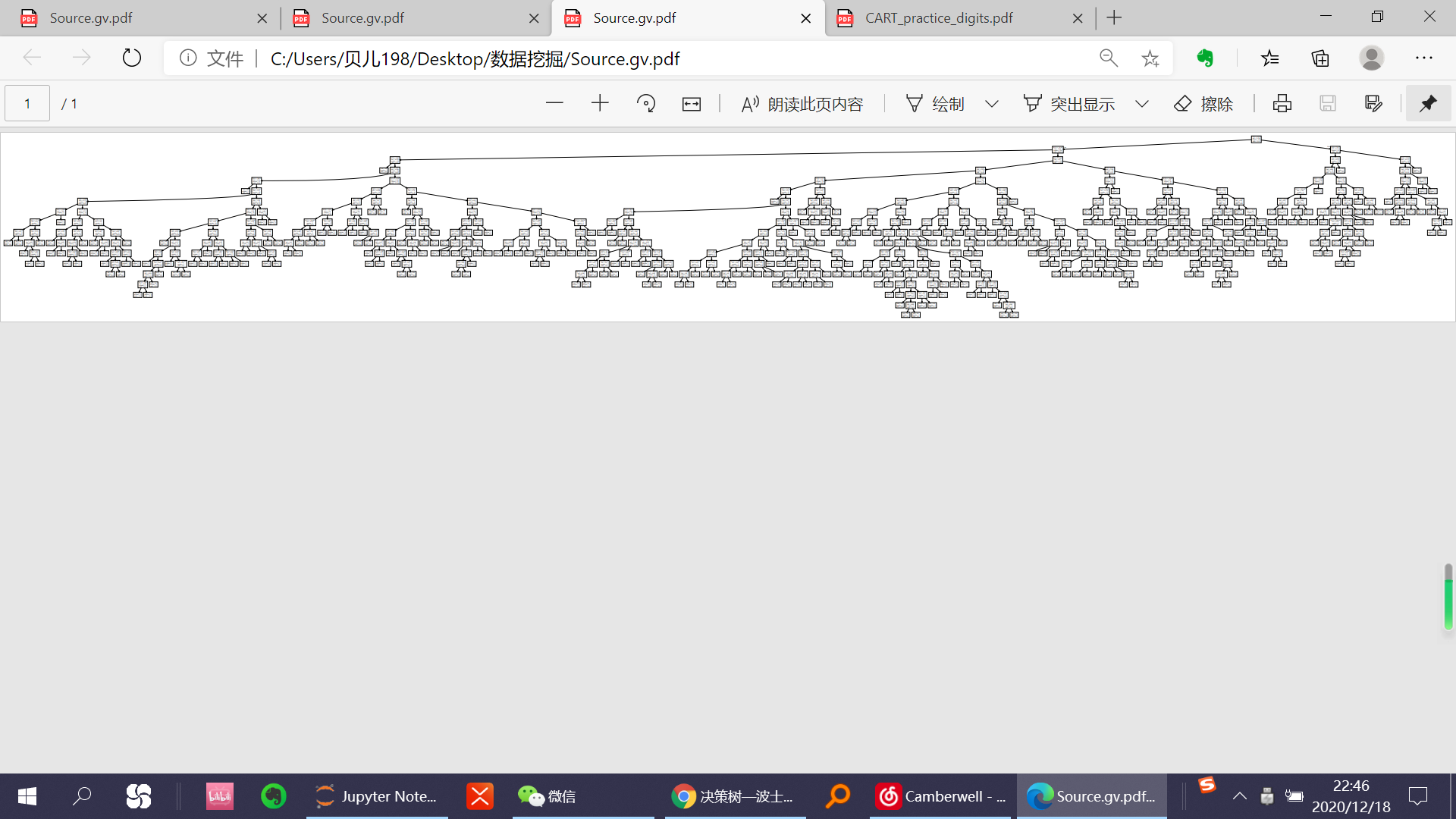Toggle the Erase (擦除) tool

coord(1203,104)
